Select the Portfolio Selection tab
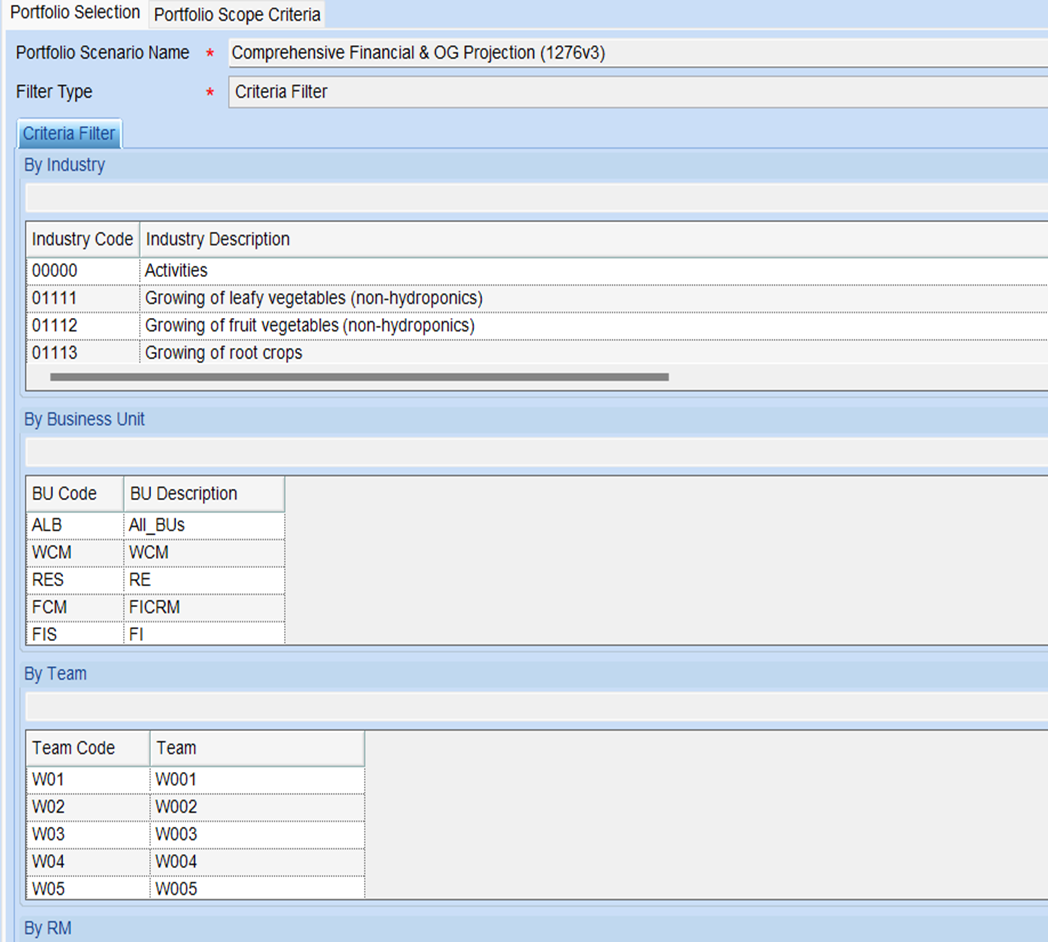 [75, 13]
